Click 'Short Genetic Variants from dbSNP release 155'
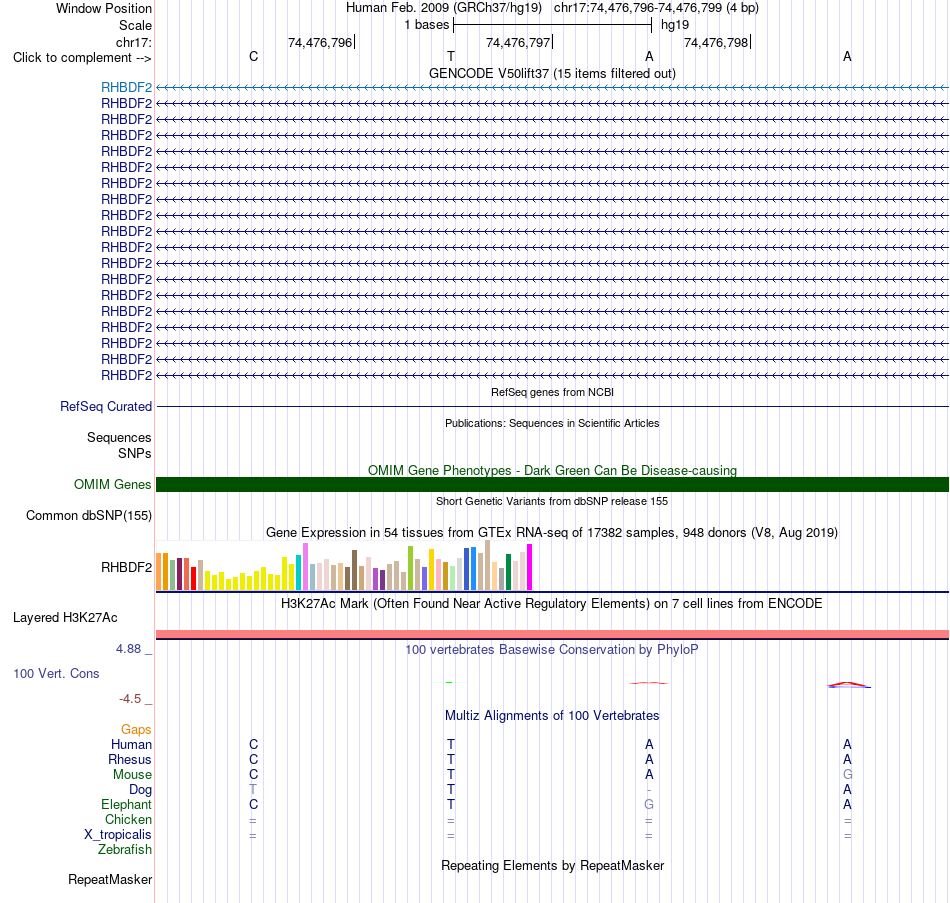 (x=552, y=501)
